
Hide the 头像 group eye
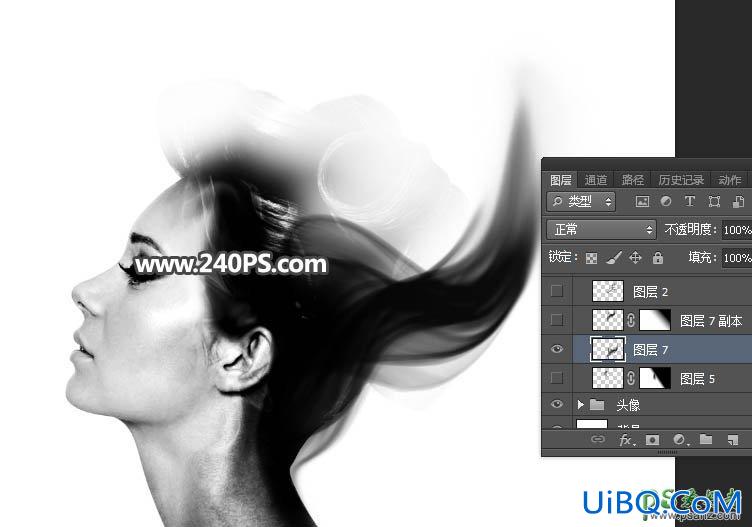click(557, 404)
